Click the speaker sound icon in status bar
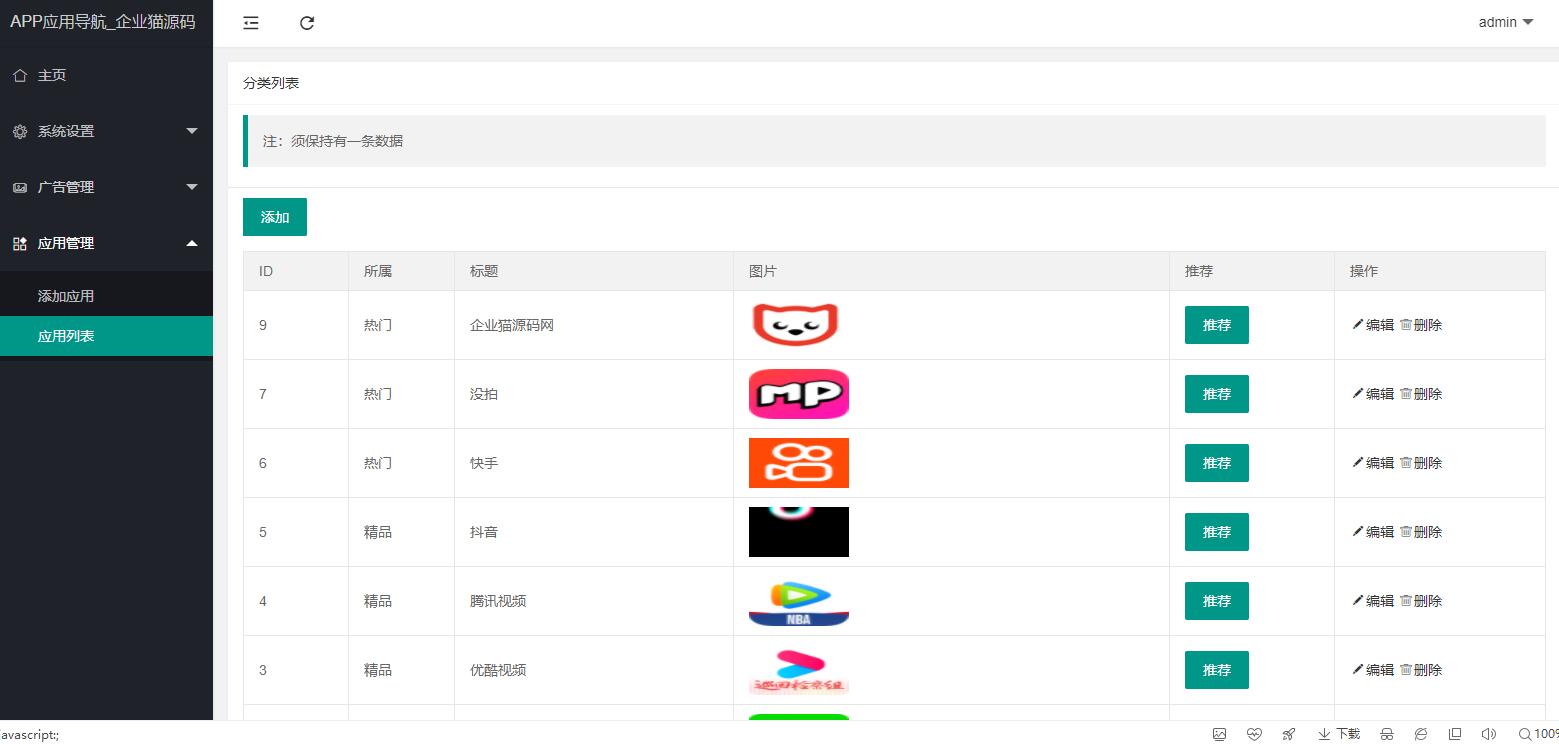Viewport: 1559px width, 744px height. (1488, 734)
